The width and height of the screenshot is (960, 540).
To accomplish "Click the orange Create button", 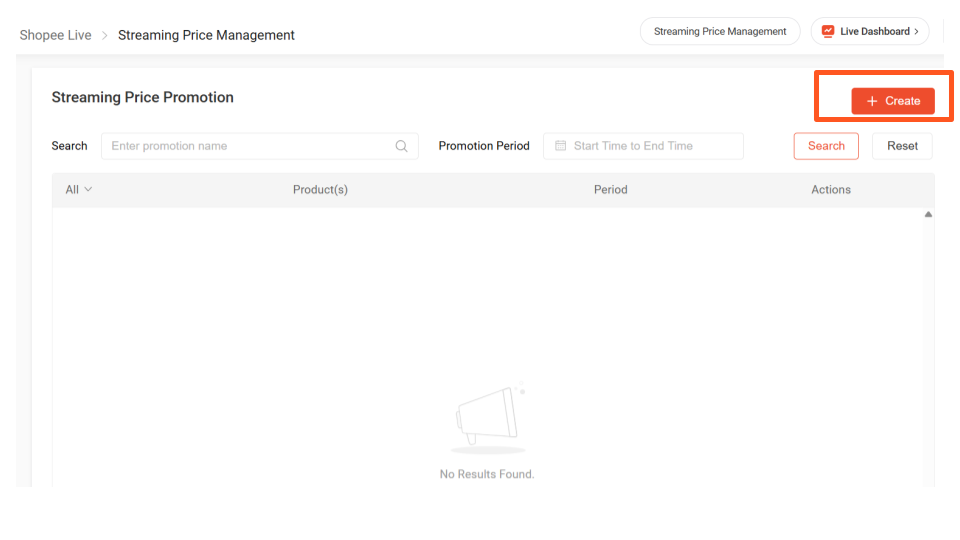I will pyautogui.click(x=893, y=101).
